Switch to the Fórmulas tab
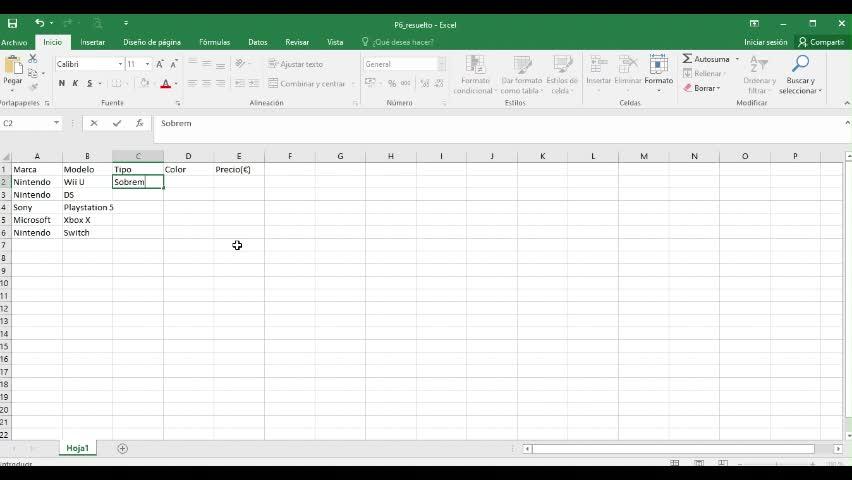 click(x=214, y=42)
